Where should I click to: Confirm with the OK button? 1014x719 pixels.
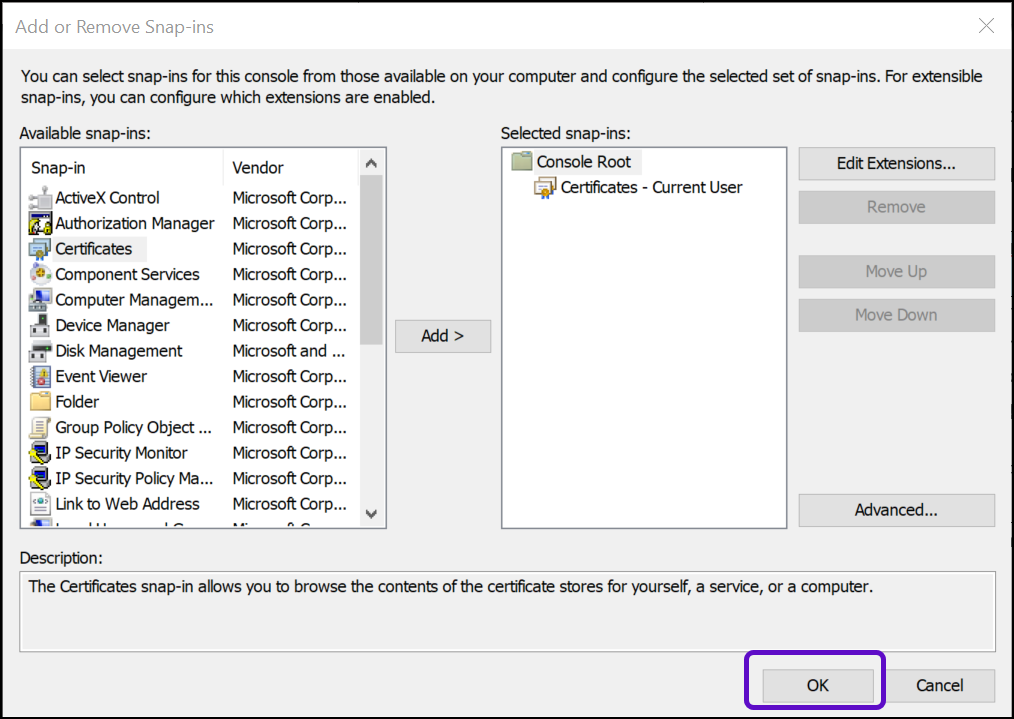point(817,686)
